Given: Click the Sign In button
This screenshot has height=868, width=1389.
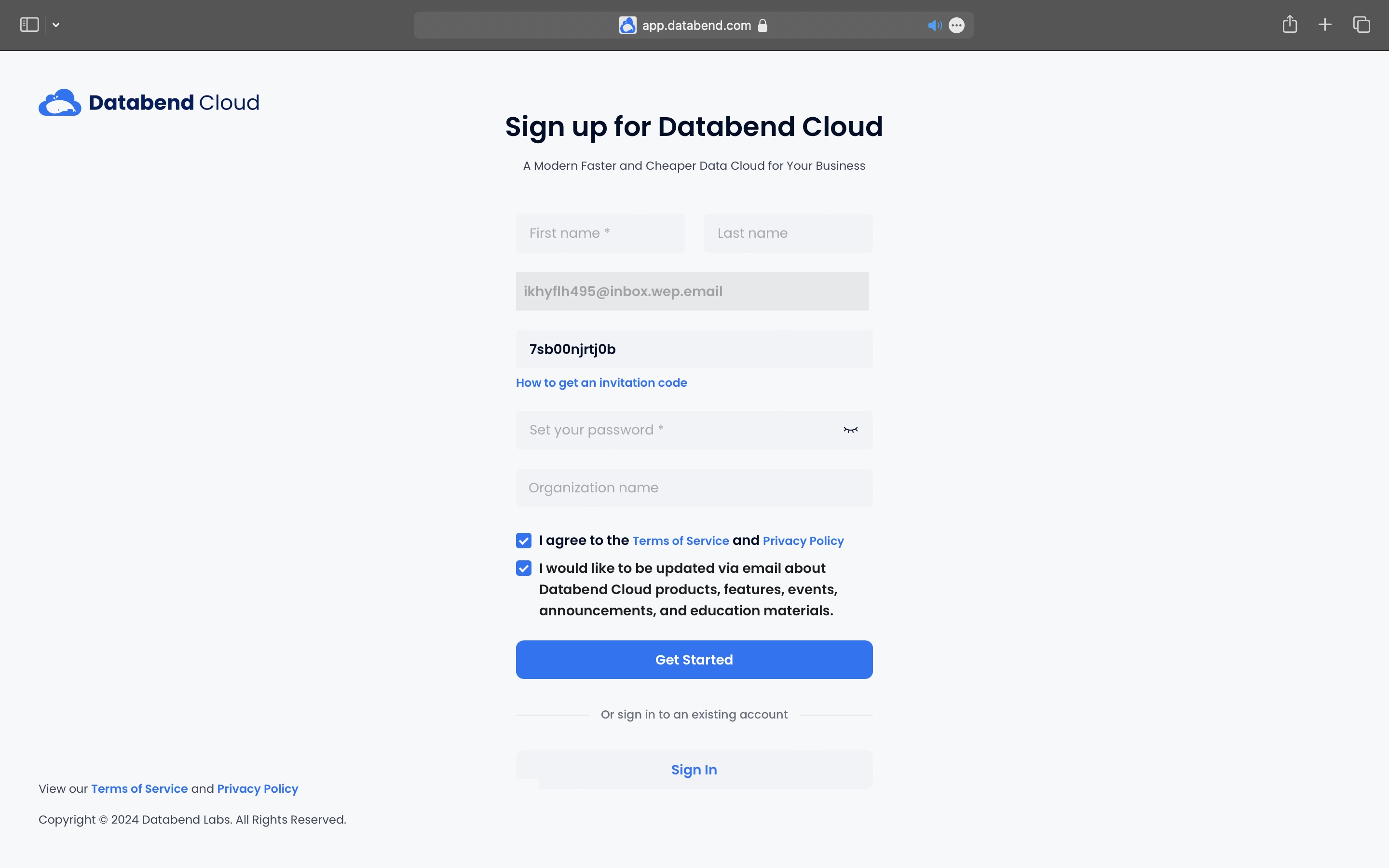Looking at the screenshot, I should [694, 769].
